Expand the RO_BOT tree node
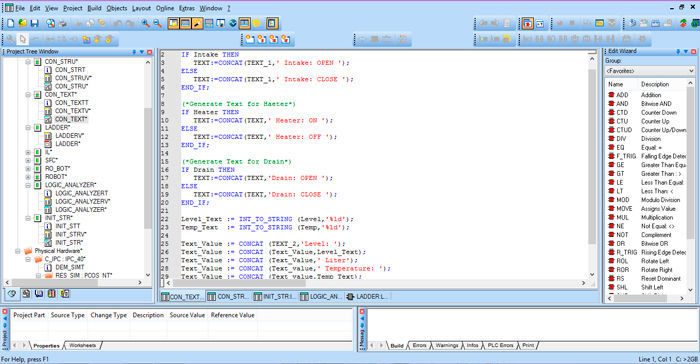This screenshot has height=364, width=700. (28, 169)
